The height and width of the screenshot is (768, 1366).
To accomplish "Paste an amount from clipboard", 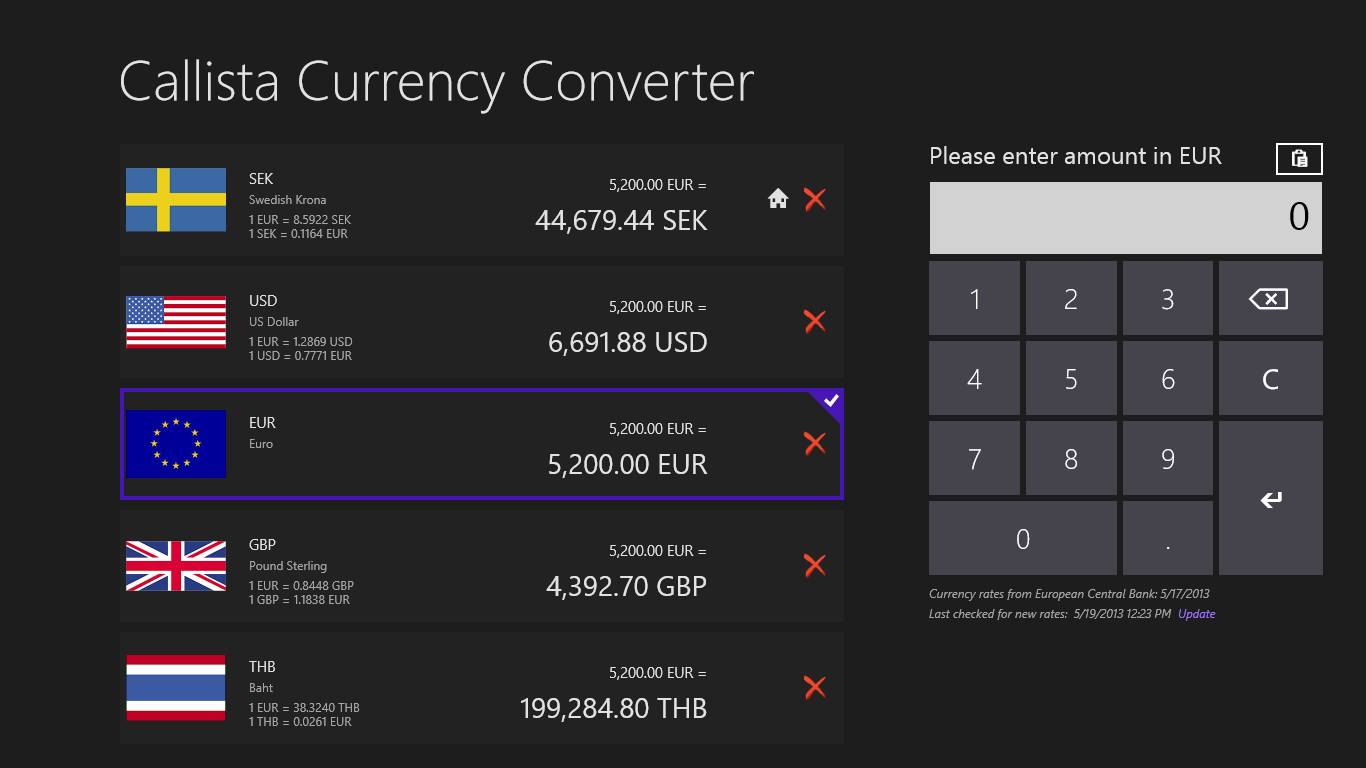I will pos(1298,158).
